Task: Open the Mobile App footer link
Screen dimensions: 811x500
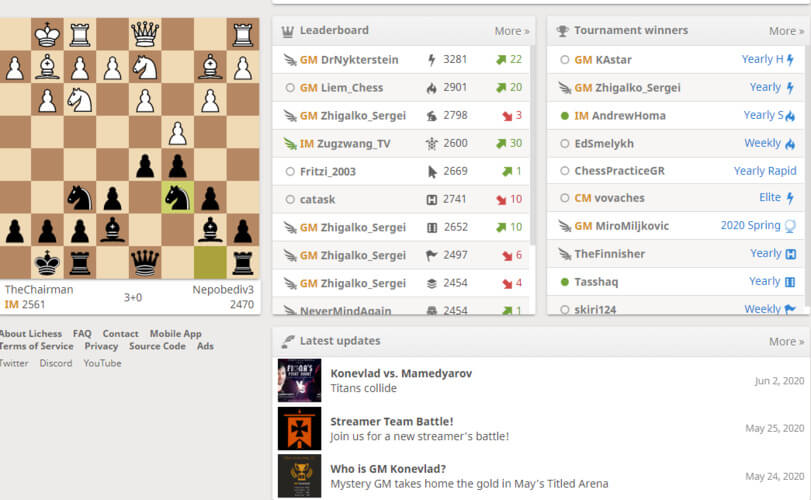Action: click(x=175, y=334)
